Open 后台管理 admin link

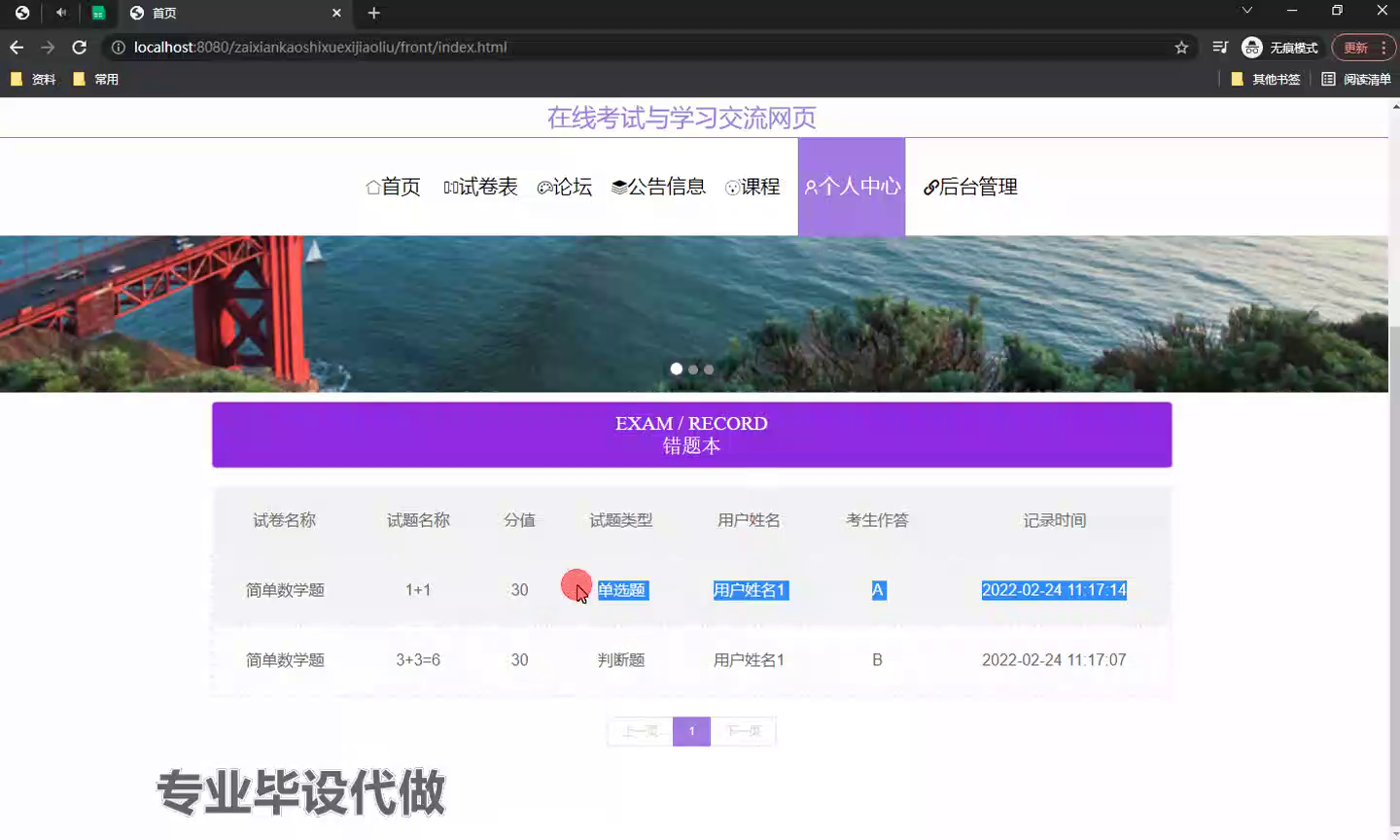970,187
